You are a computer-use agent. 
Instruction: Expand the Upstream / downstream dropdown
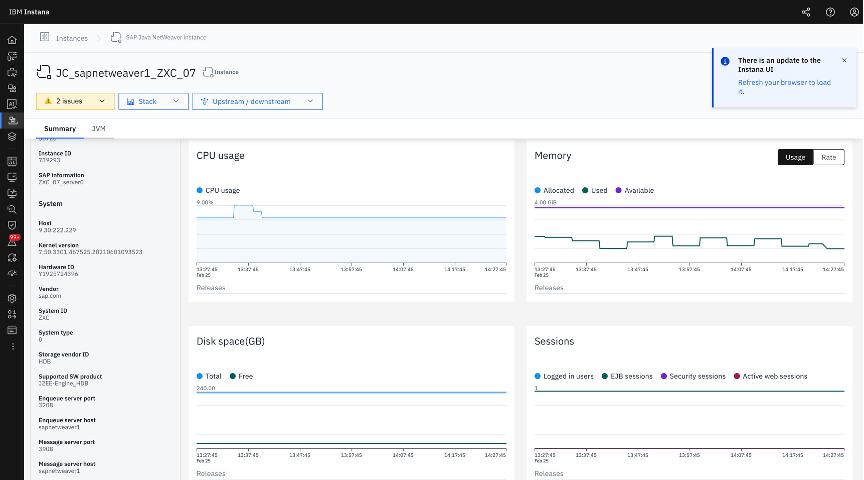(x=257, y=101)
